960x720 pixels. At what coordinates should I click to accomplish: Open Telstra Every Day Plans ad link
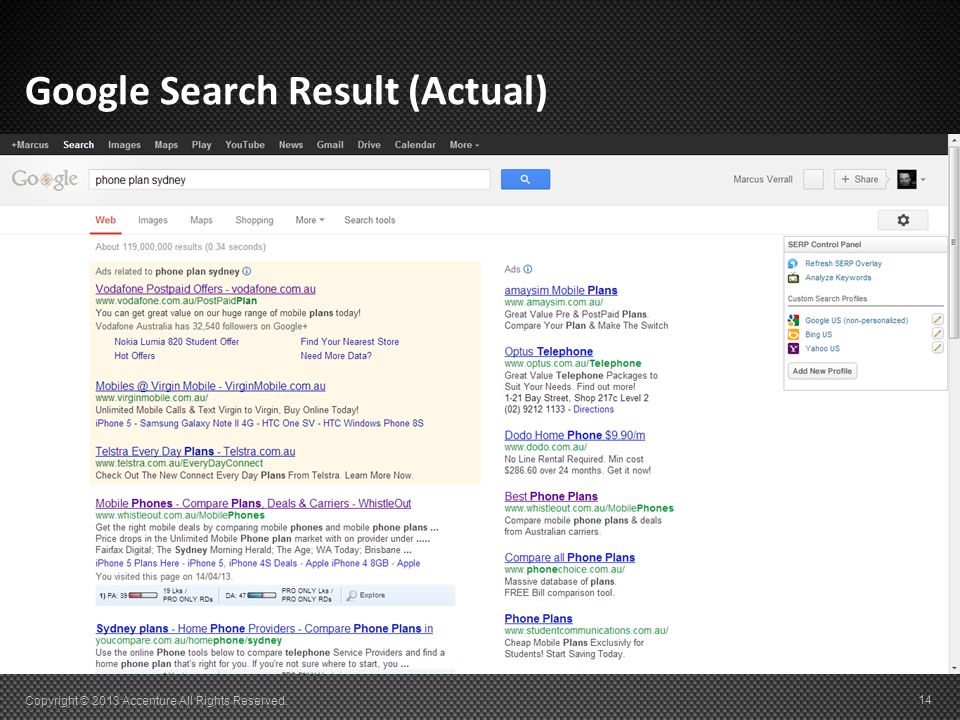point(195,451)
